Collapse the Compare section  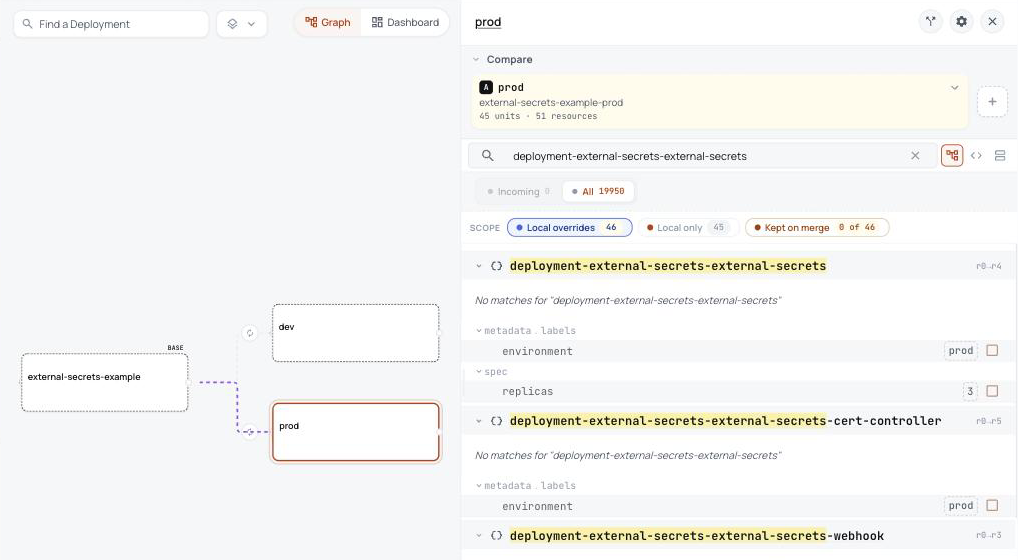pos(476,59)
